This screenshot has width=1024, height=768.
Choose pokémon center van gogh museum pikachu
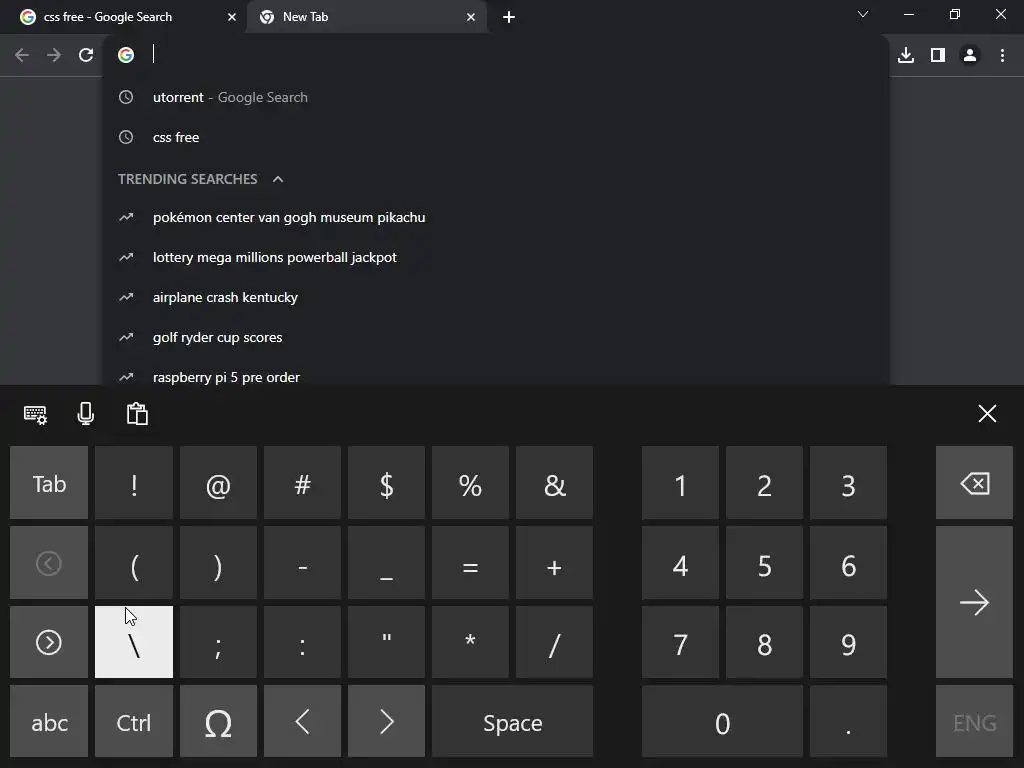pyautogui.click(x=496, y=217)
